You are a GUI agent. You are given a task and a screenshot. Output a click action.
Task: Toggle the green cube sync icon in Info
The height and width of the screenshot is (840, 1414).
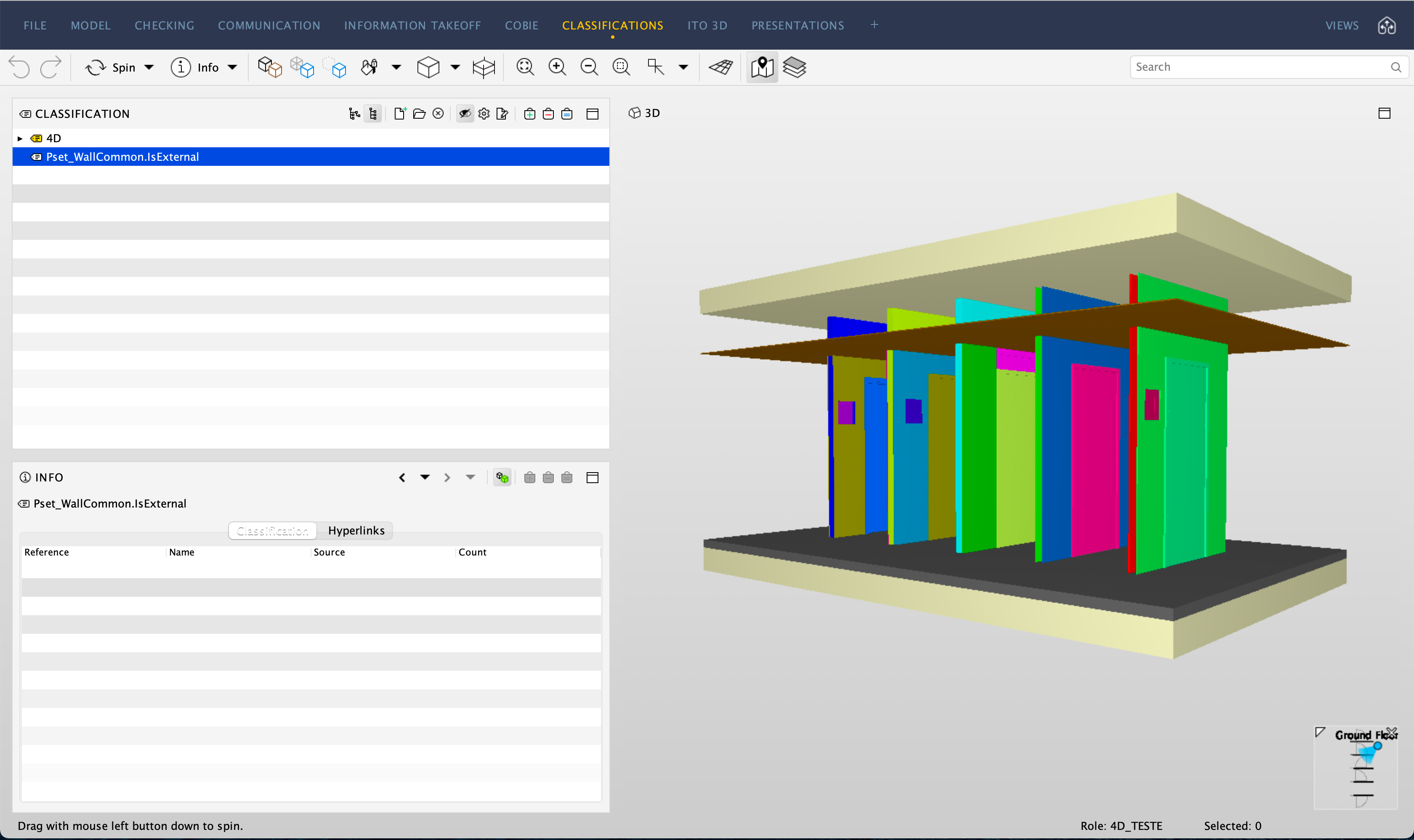[502, 478]
